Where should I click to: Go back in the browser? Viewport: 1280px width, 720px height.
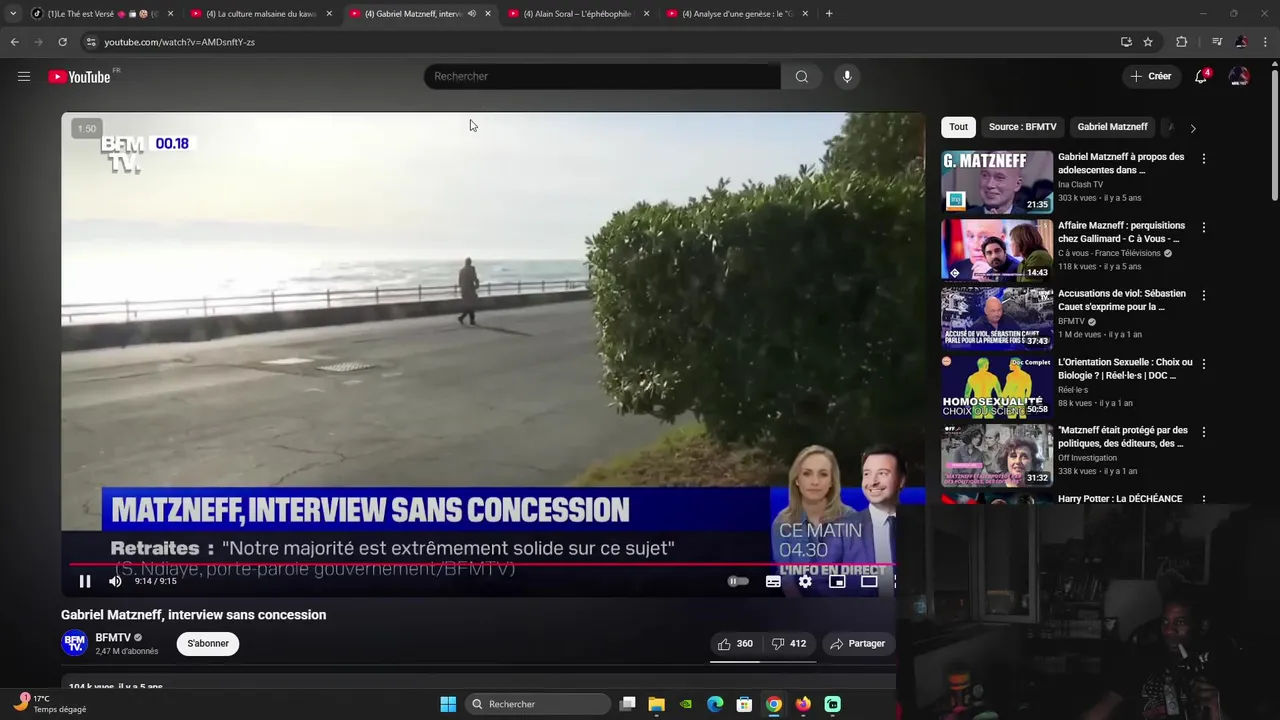pos(14,42)
